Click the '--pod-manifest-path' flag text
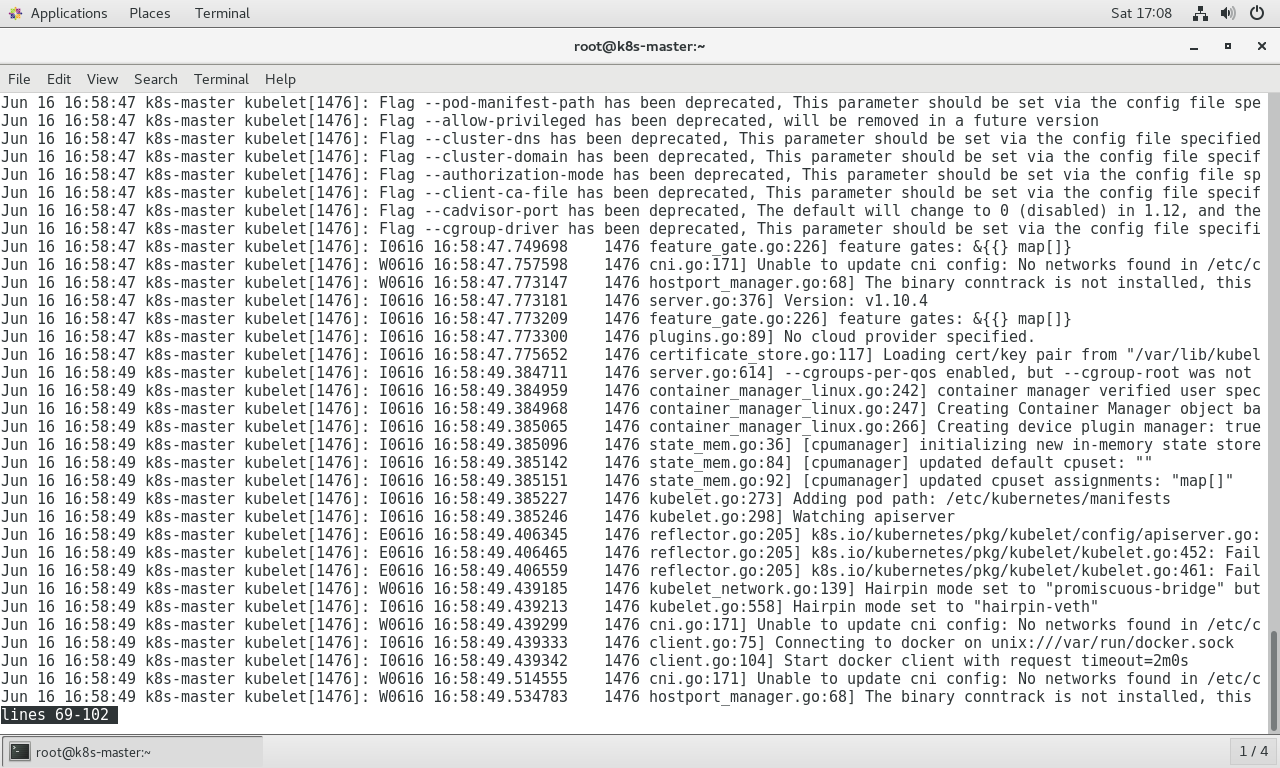The width and height of the screenshot is (1280, 768). pyautogui.click(x=510, y=103)
